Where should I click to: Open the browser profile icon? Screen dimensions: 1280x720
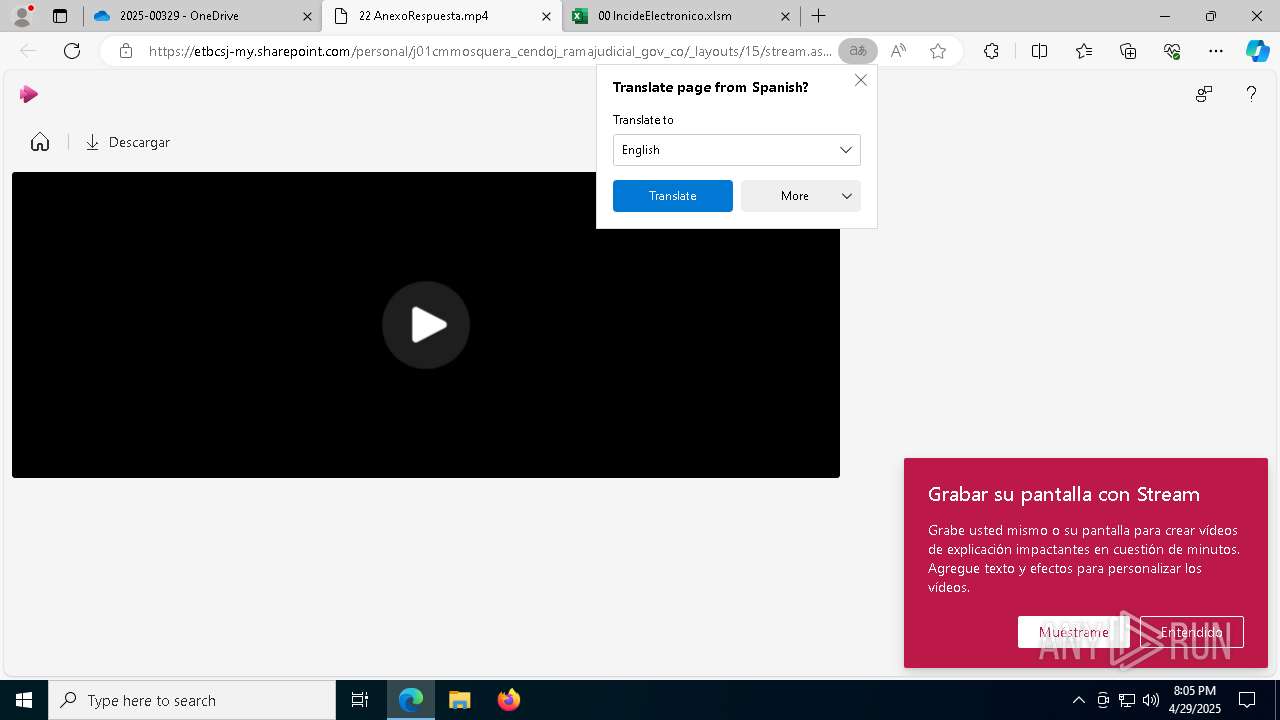[x=21, y=16]
